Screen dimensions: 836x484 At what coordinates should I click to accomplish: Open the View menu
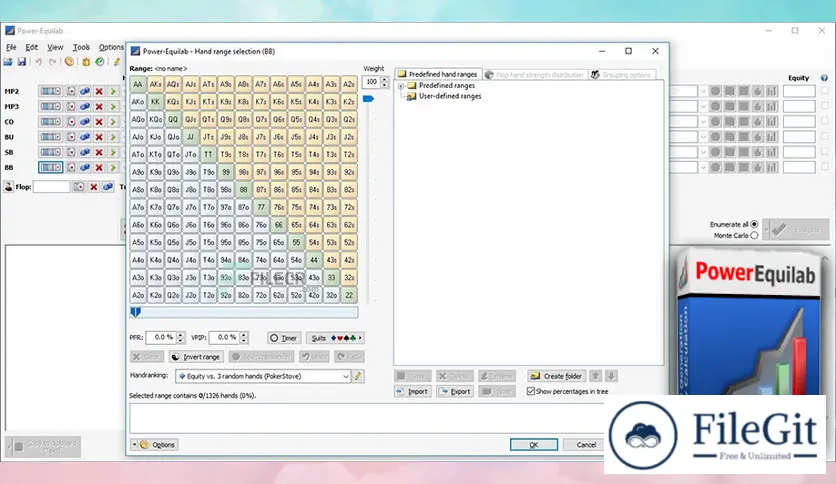55,47
